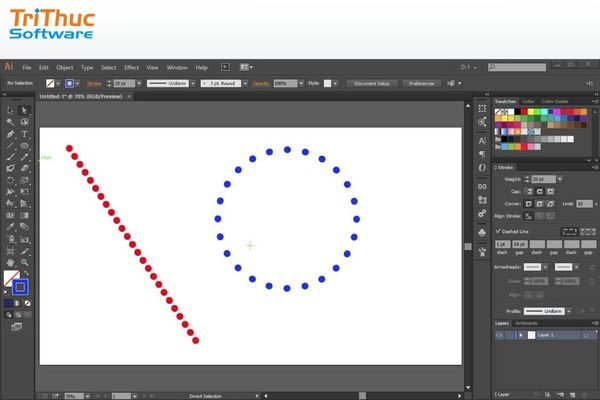Click the swap fill and stroke arrow
This screenshot has height=400, width=600.
(26, 273)
